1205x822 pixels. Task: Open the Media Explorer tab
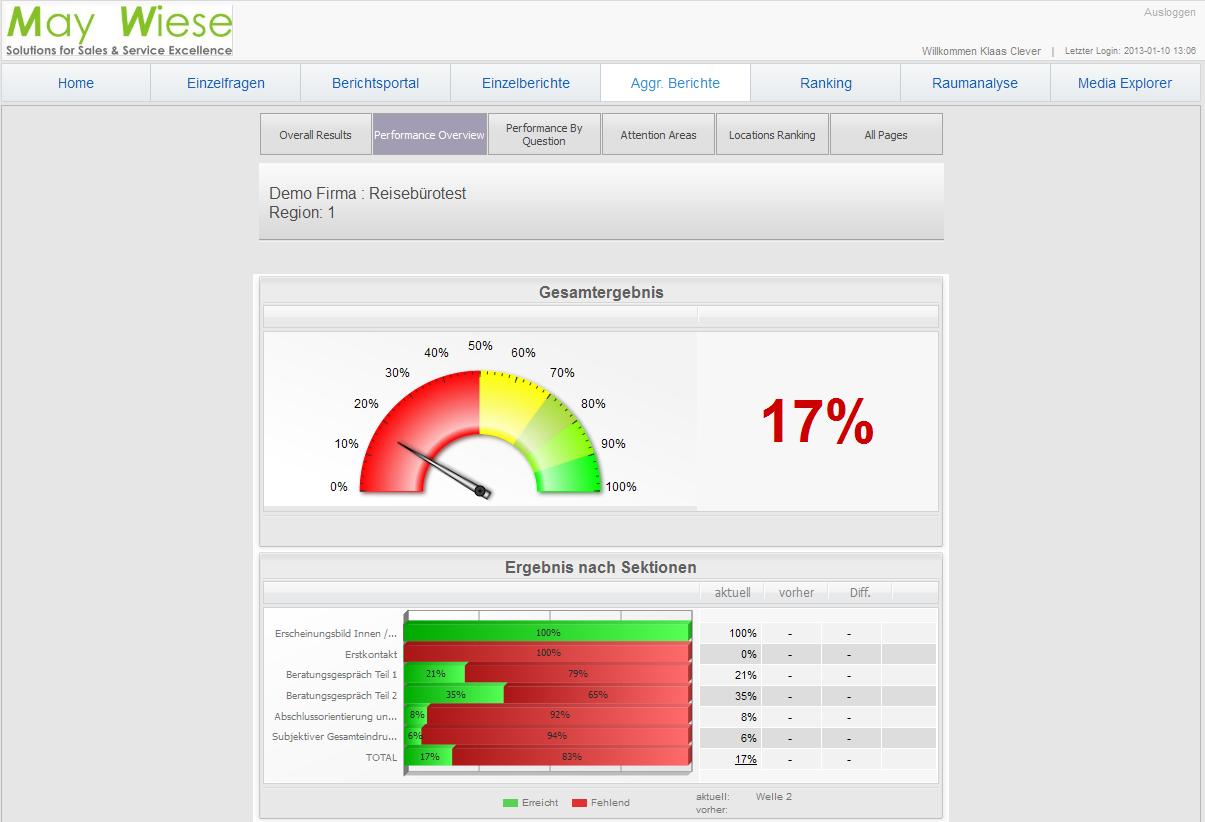point(1125,83)
